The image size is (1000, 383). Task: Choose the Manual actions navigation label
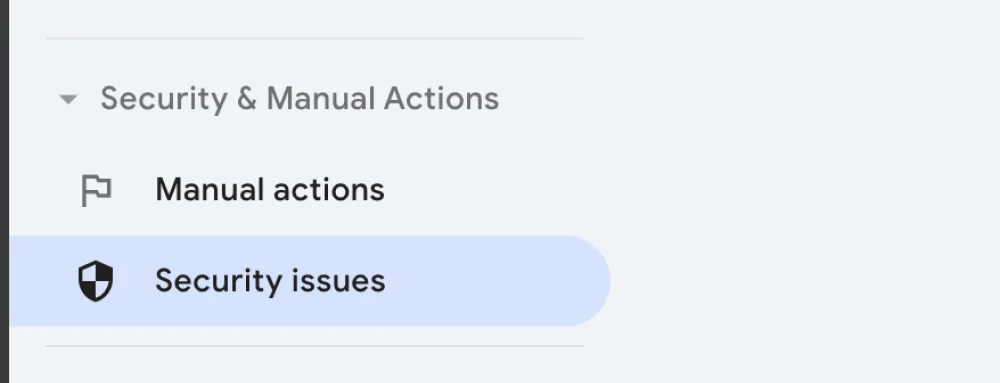click(x=270, y=190)
